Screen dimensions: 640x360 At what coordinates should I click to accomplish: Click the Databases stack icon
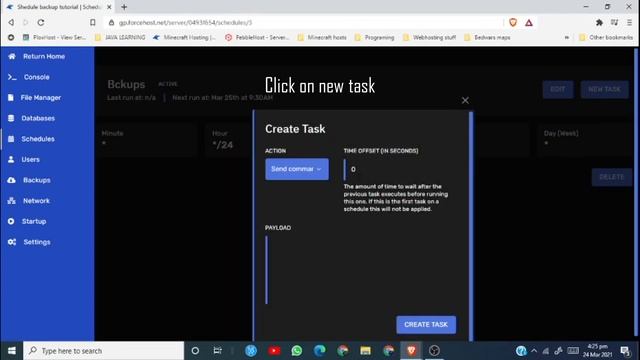coord(11,118)
